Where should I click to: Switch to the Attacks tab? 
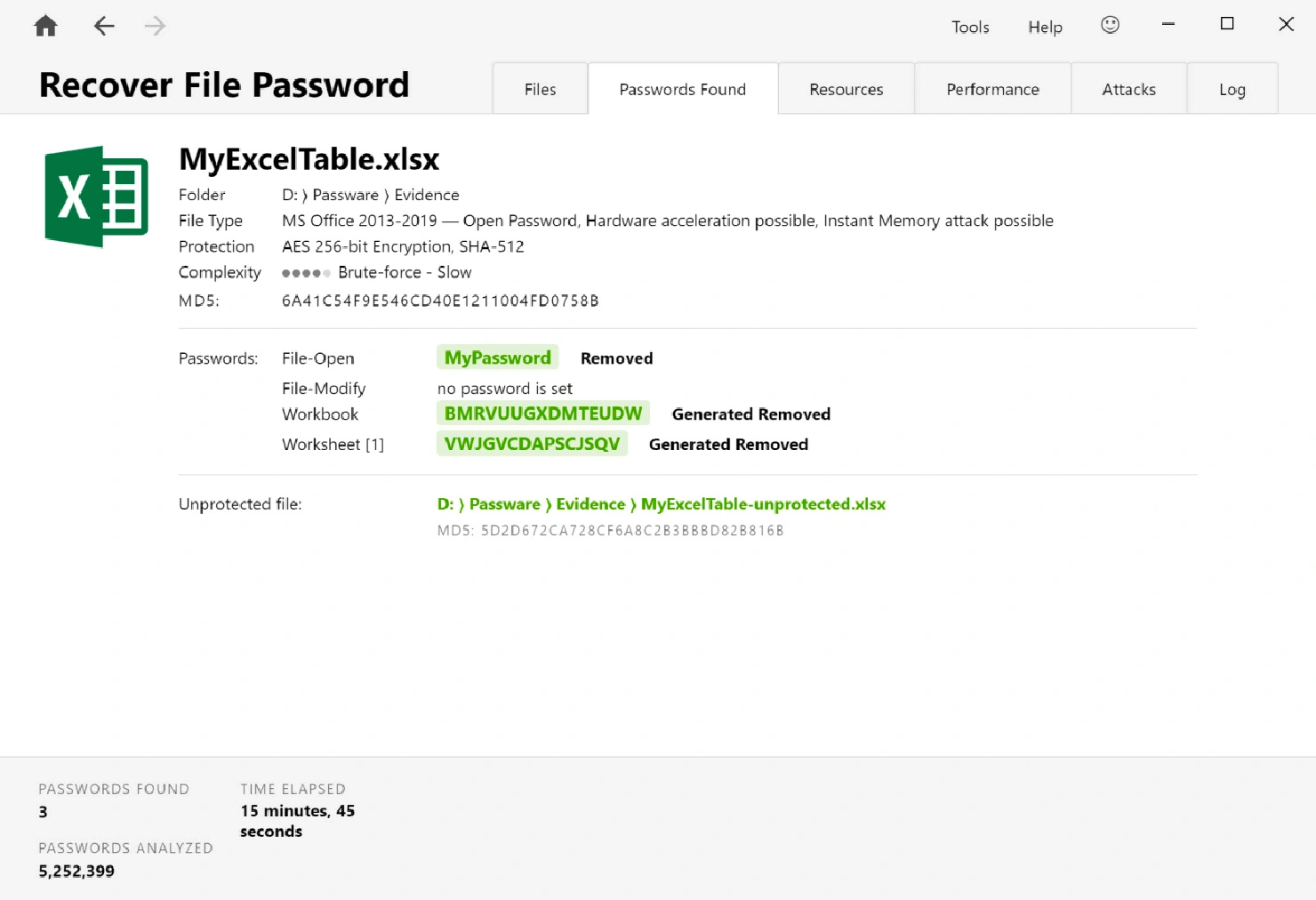pos(1128,89)
